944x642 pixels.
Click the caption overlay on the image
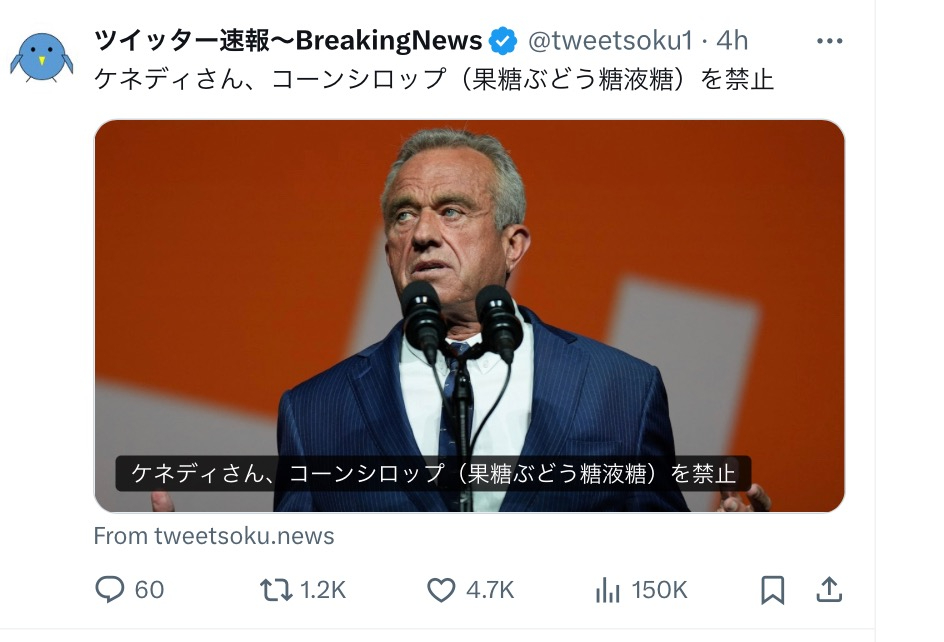[433, 473]
